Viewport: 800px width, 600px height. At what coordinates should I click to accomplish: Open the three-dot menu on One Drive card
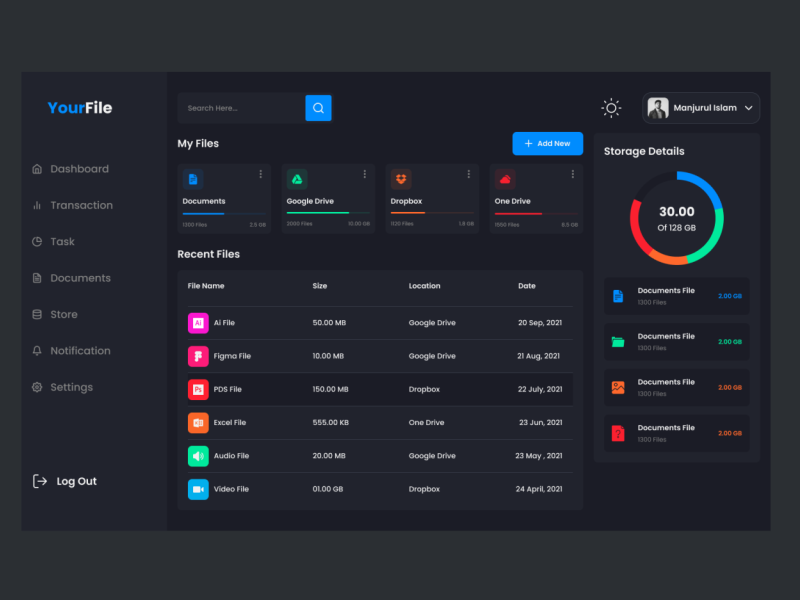(573, 174)
